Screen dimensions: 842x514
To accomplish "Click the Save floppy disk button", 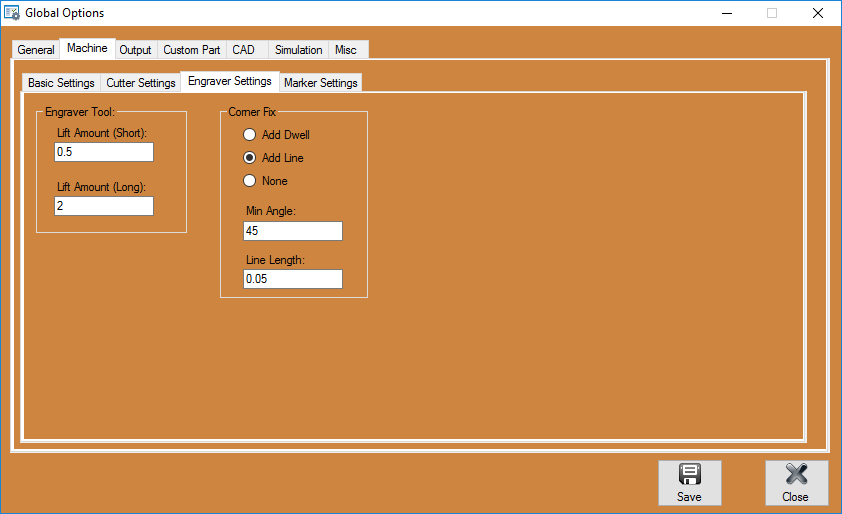I will click(689, 483).
